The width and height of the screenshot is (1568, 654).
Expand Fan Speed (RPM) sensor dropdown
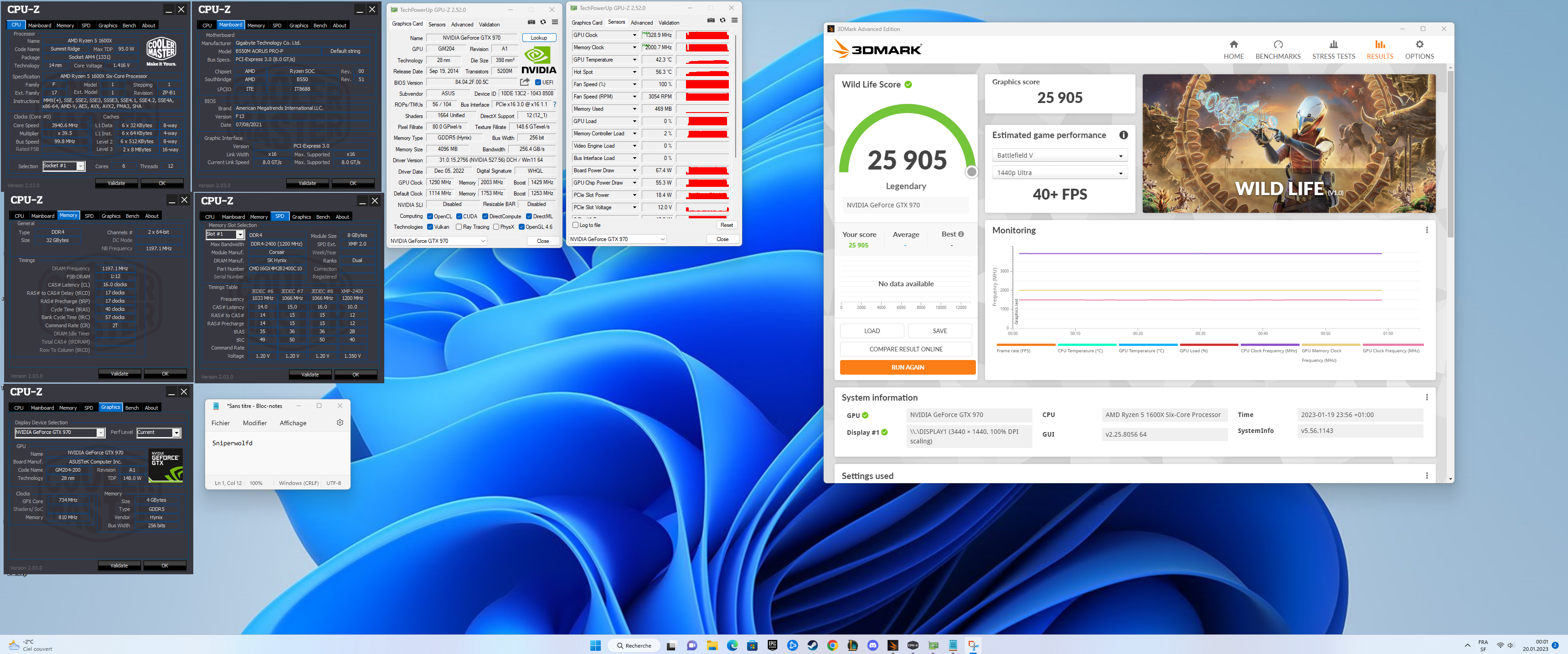tap(634, 97)
